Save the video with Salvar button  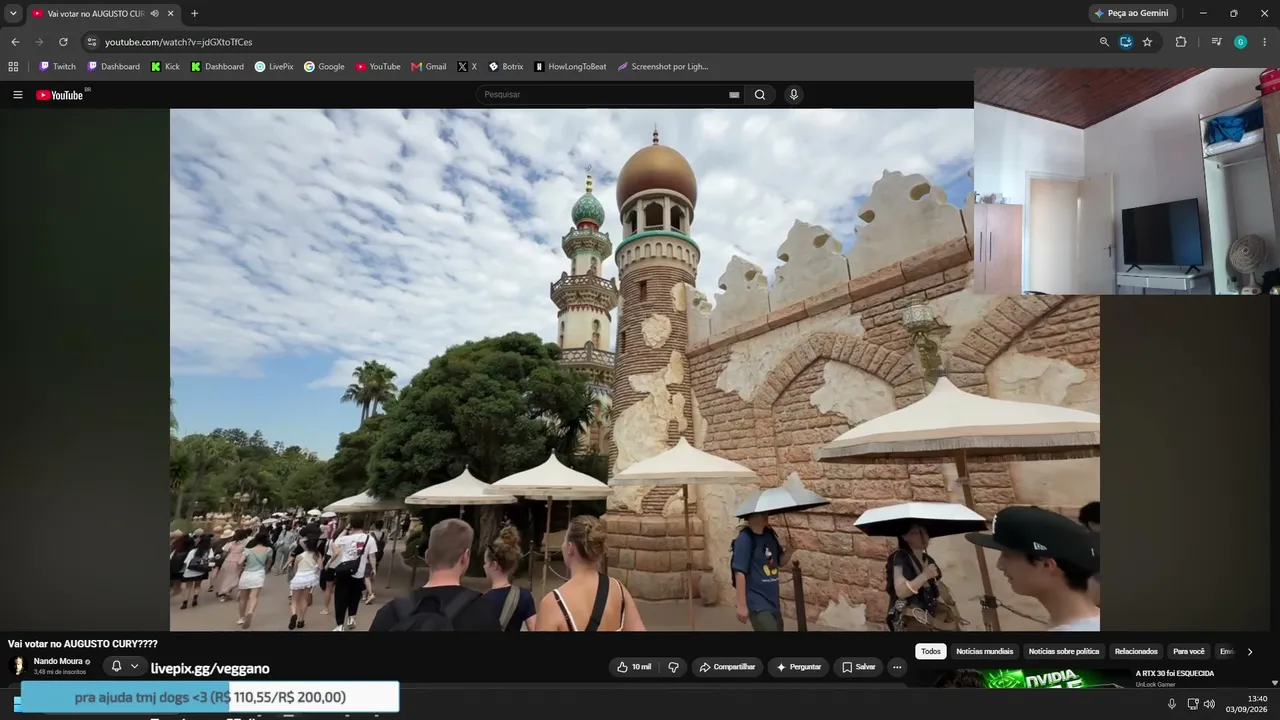click(x=858, y=667)
